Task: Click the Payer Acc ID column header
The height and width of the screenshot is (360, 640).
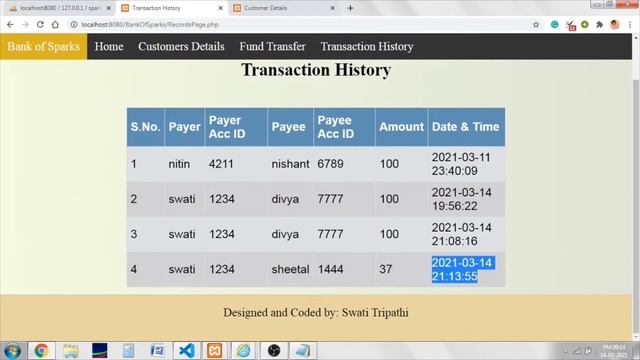Action: click(236, 127)
